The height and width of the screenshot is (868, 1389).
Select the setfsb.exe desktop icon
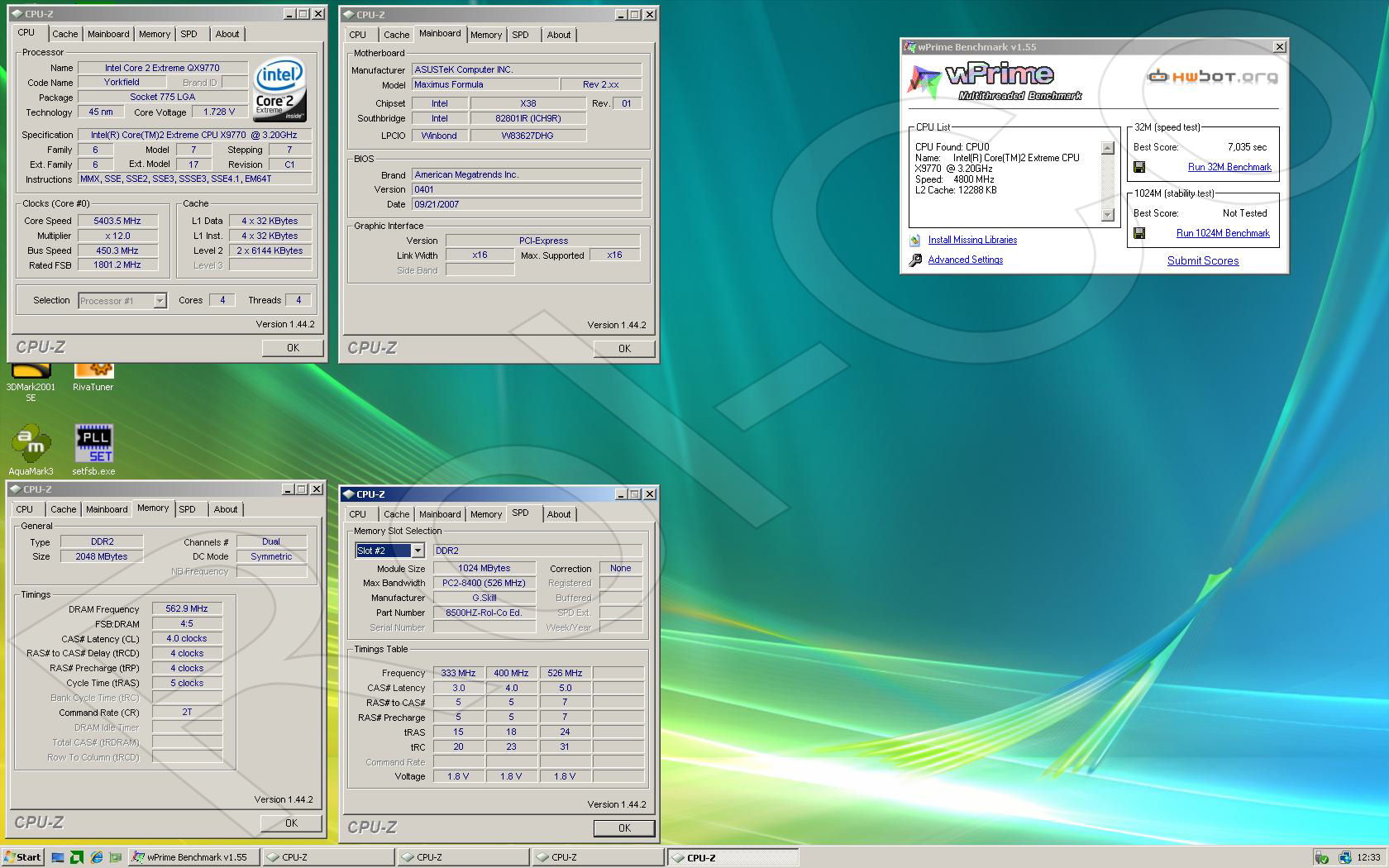pos(94,451)
